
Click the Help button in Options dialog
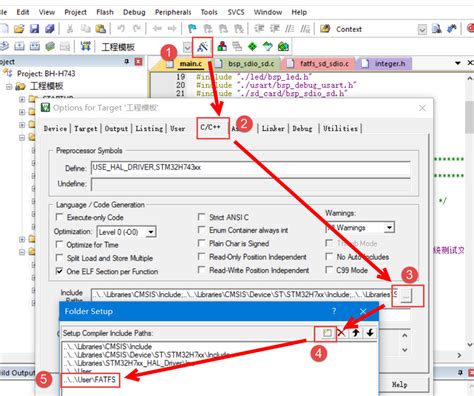pos(399,384)
